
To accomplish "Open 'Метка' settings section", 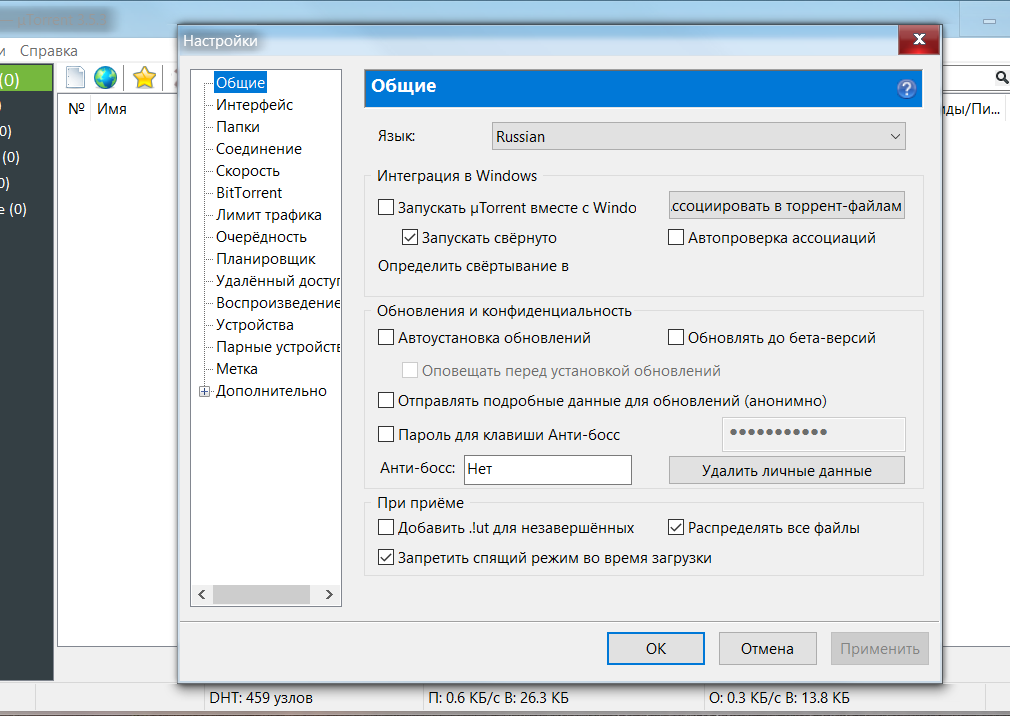I will click(236, 369).
